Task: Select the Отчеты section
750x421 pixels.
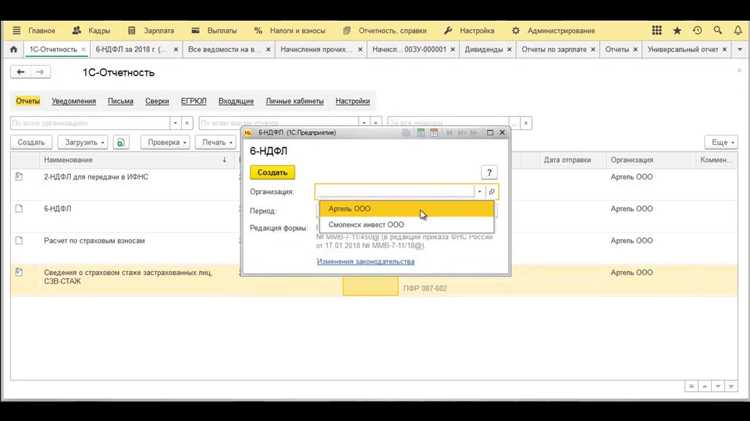Action: [x=28, y=101]
